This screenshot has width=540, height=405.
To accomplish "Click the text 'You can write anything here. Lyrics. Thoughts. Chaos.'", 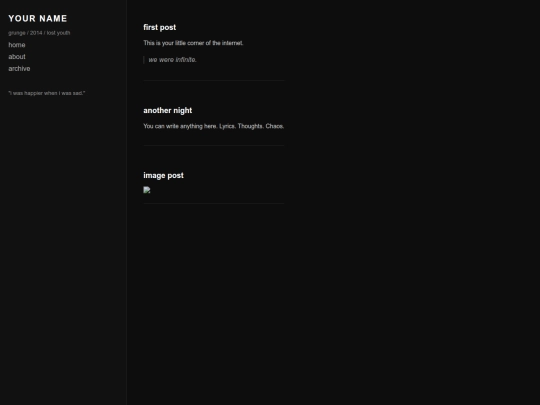I will 214,126.
